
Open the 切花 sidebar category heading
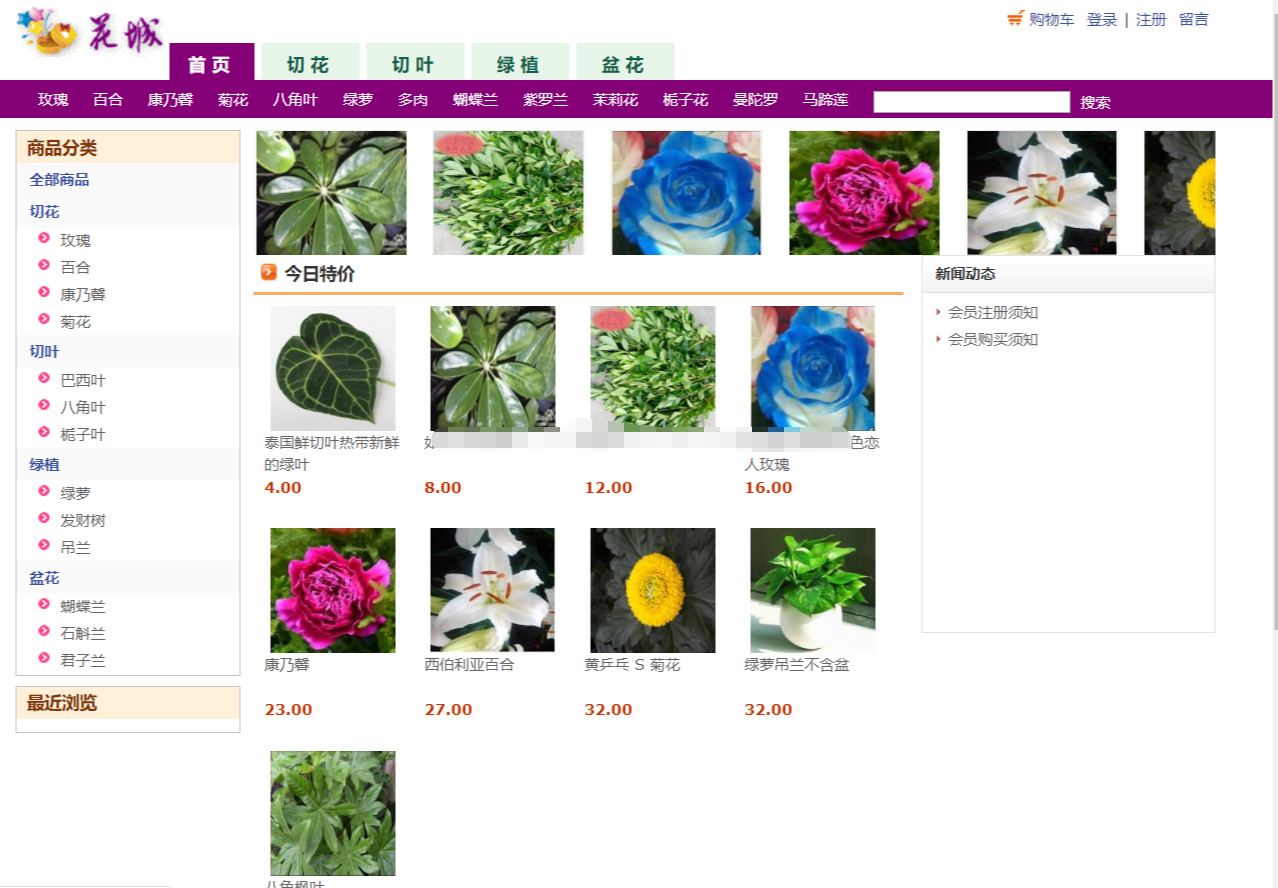tap(44, 212)
